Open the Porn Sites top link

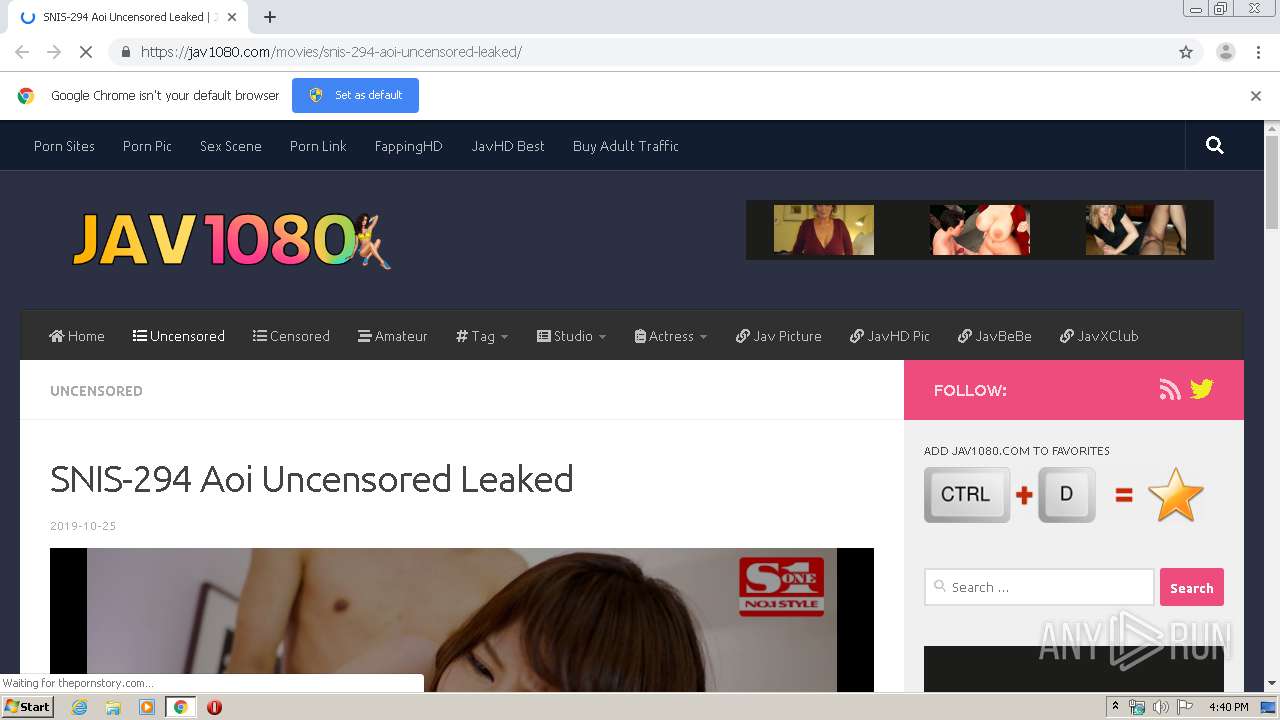coord(64,146)
